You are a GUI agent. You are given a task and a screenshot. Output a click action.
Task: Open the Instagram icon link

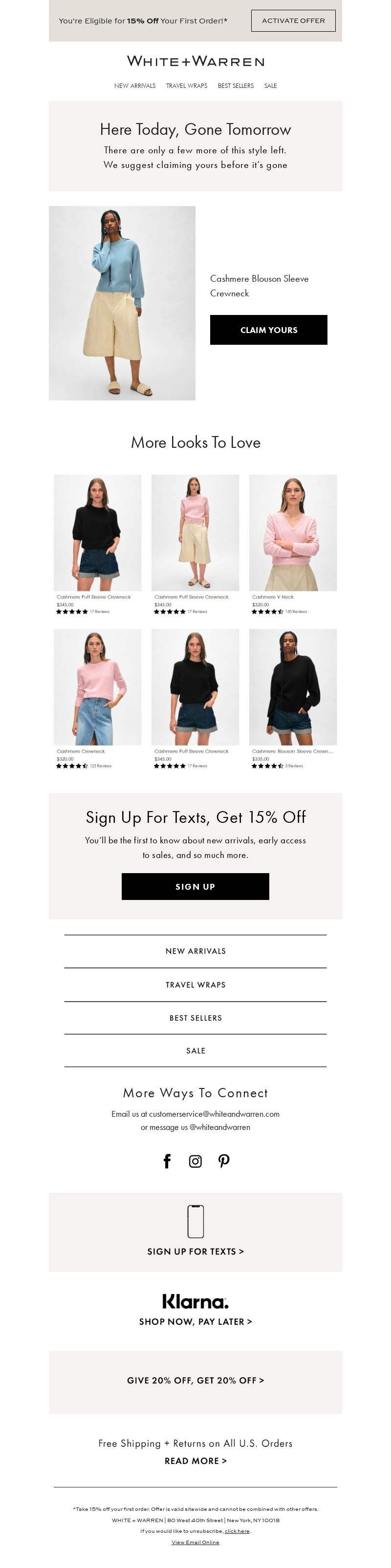(x=195, y=1161)
